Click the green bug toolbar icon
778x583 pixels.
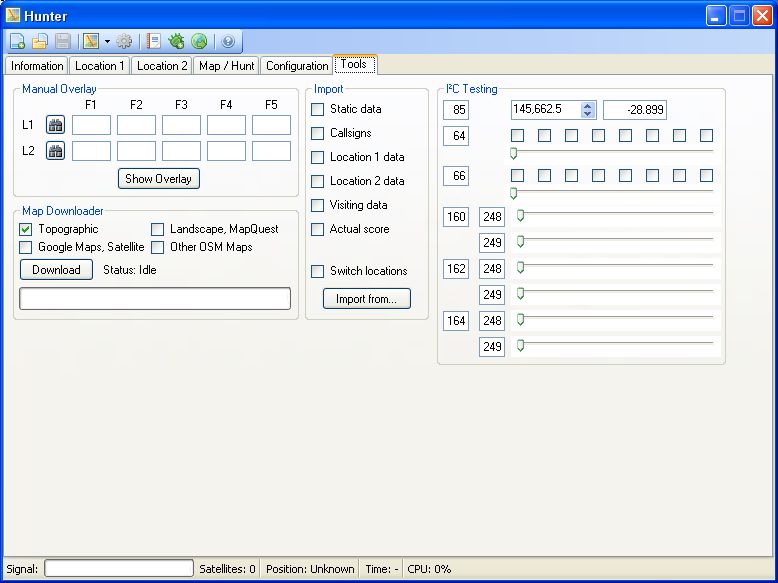point(177,42)
